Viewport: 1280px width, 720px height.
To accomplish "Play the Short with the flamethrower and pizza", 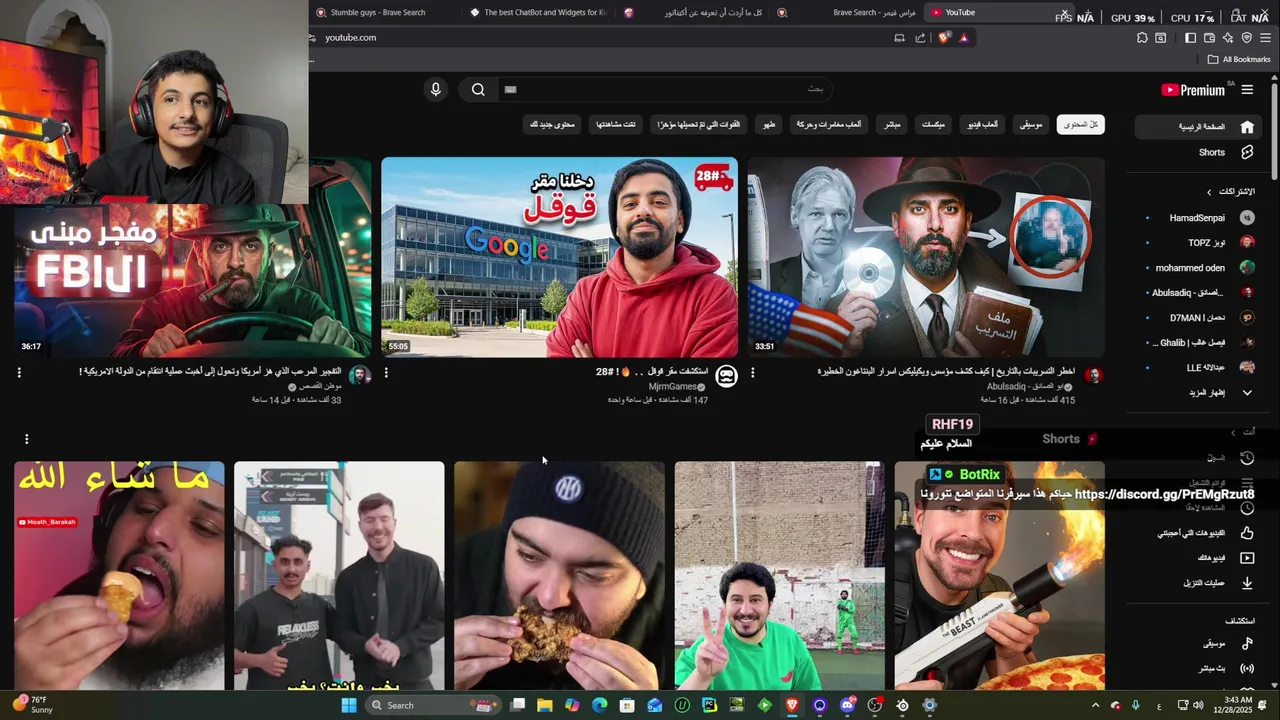I will click(x=1000, y=575).
